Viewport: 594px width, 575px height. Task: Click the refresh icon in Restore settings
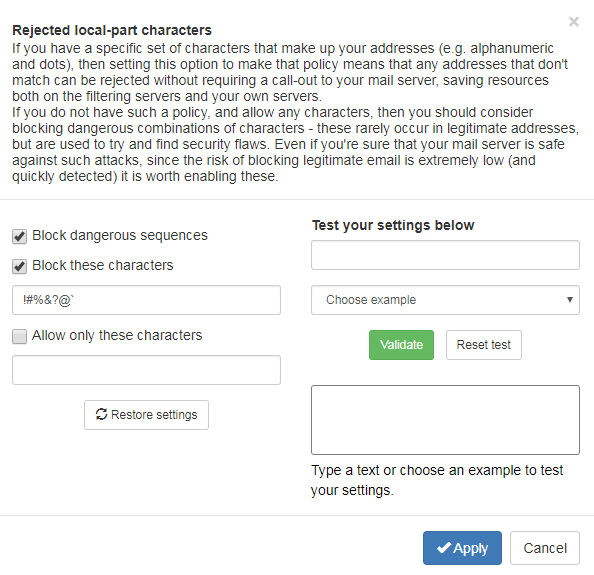[x=102, y=414]
